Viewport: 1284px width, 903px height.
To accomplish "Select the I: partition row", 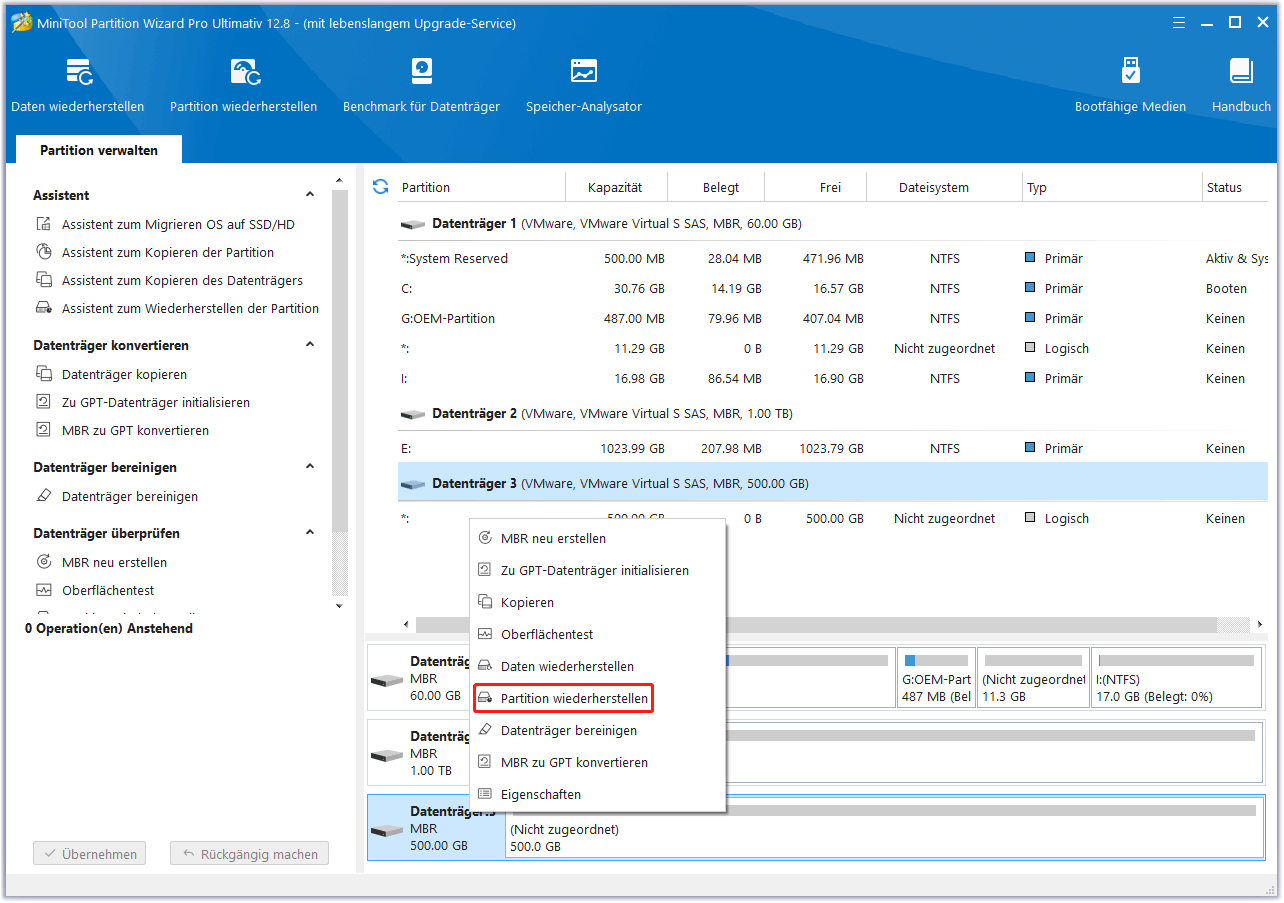I will point(833,379).
